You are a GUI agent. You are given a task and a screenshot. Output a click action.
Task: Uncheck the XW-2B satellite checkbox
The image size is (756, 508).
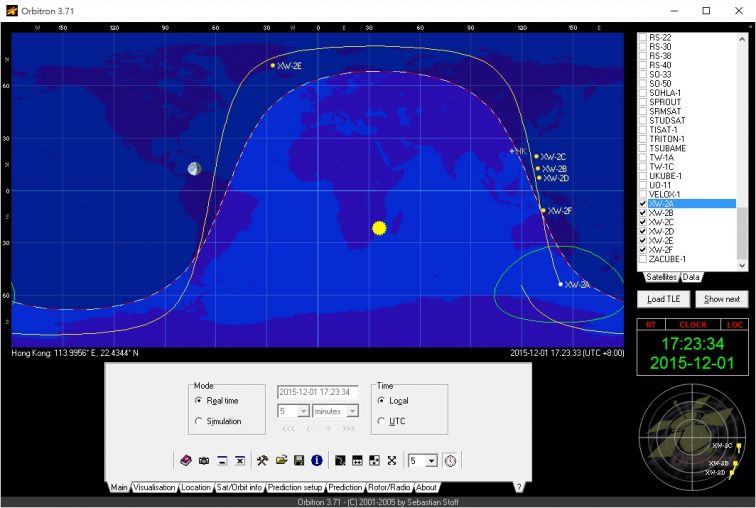(x=643, y=213)
